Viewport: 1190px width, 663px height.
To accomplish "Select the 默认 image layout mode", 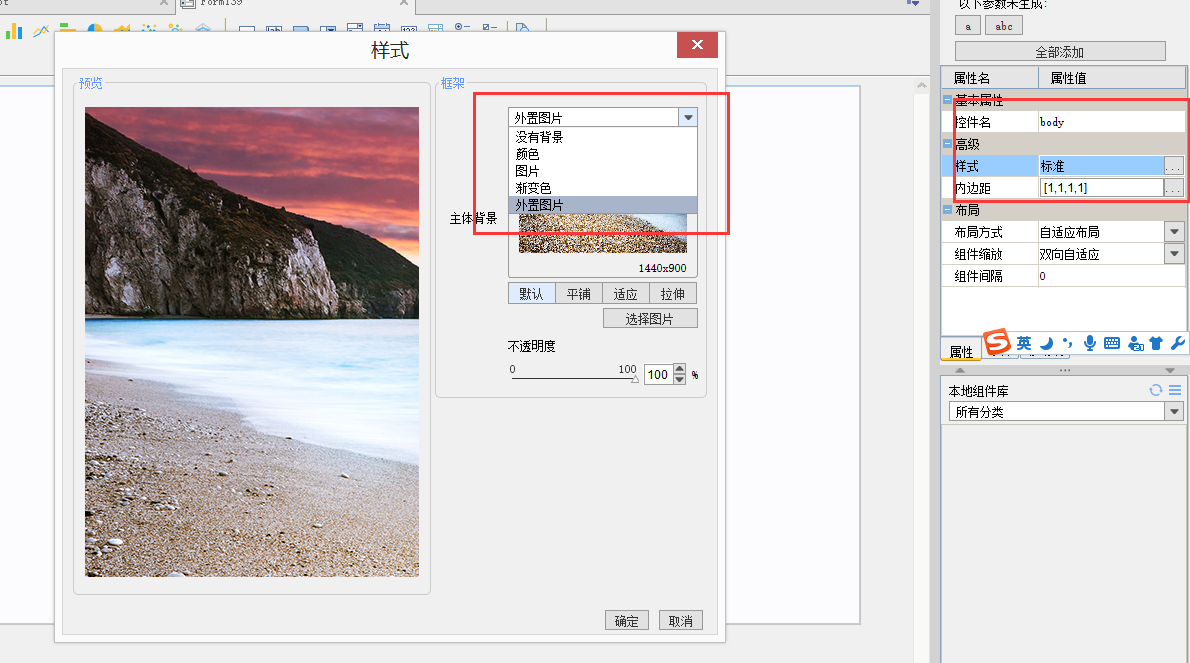I will tap(531, 294).
